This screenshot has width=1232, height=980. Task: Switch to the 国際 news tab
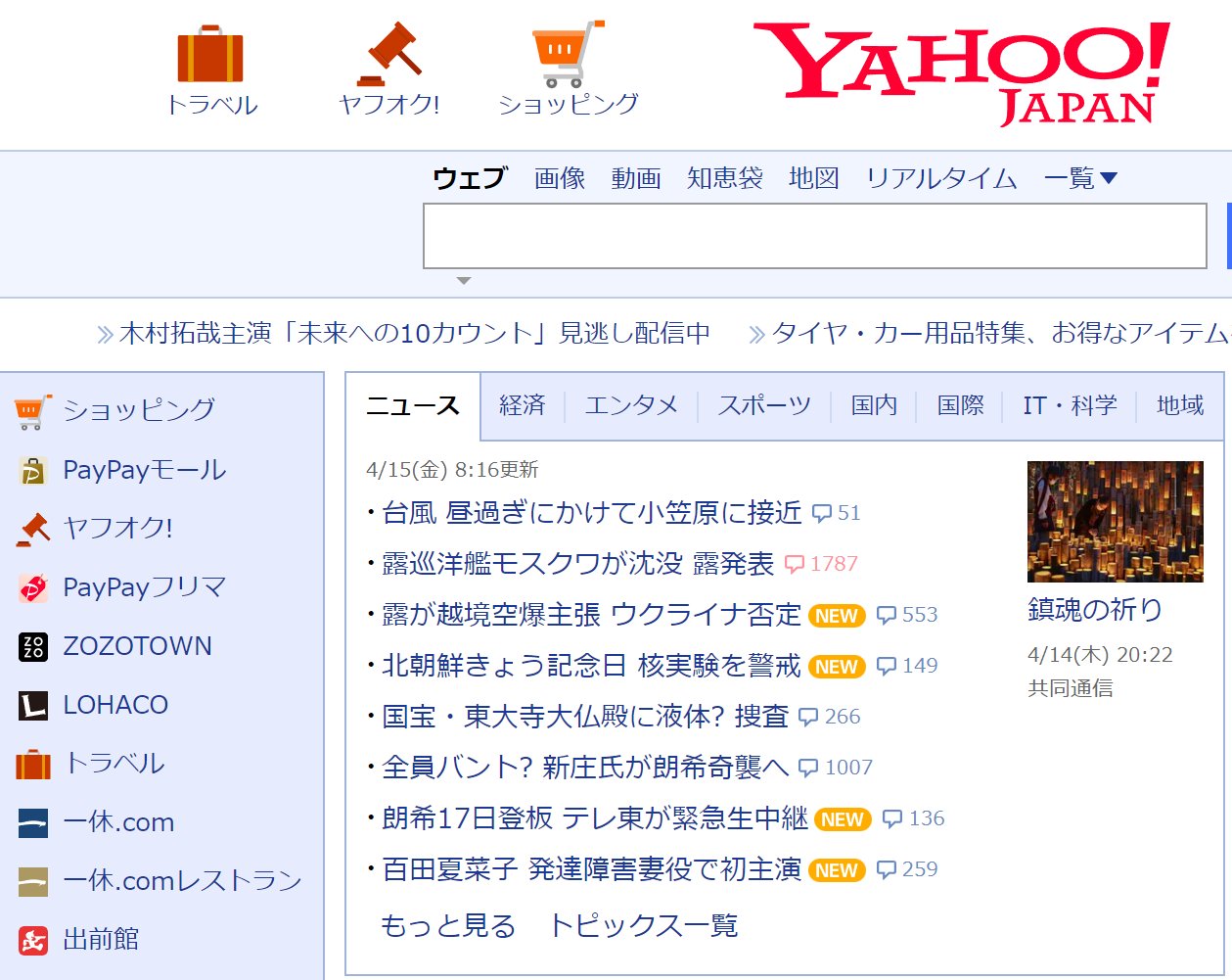(960, 405)
